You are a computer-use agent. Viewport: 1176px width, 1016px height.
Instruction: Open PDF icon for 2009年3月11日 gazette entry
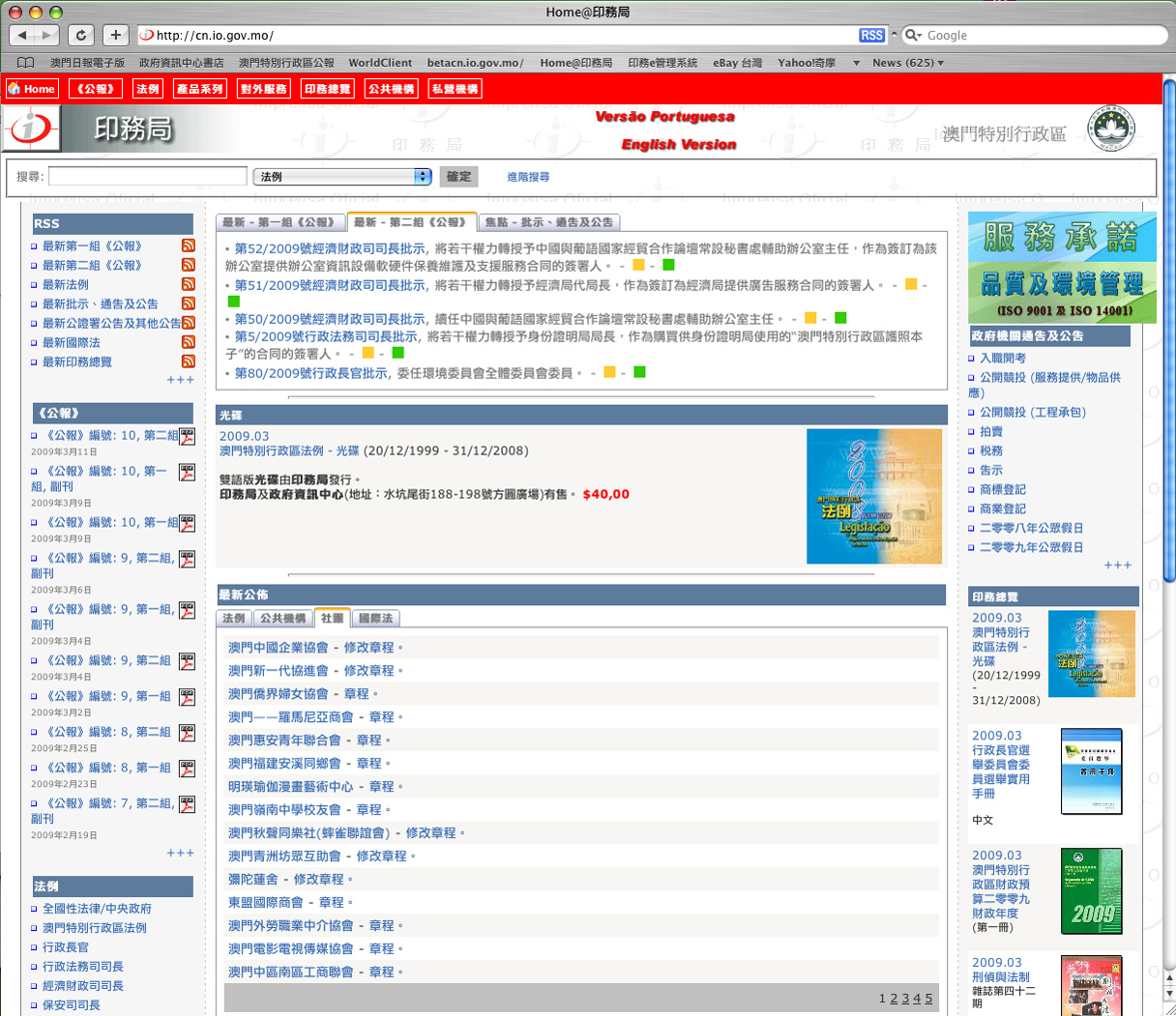tap(187, 437)
